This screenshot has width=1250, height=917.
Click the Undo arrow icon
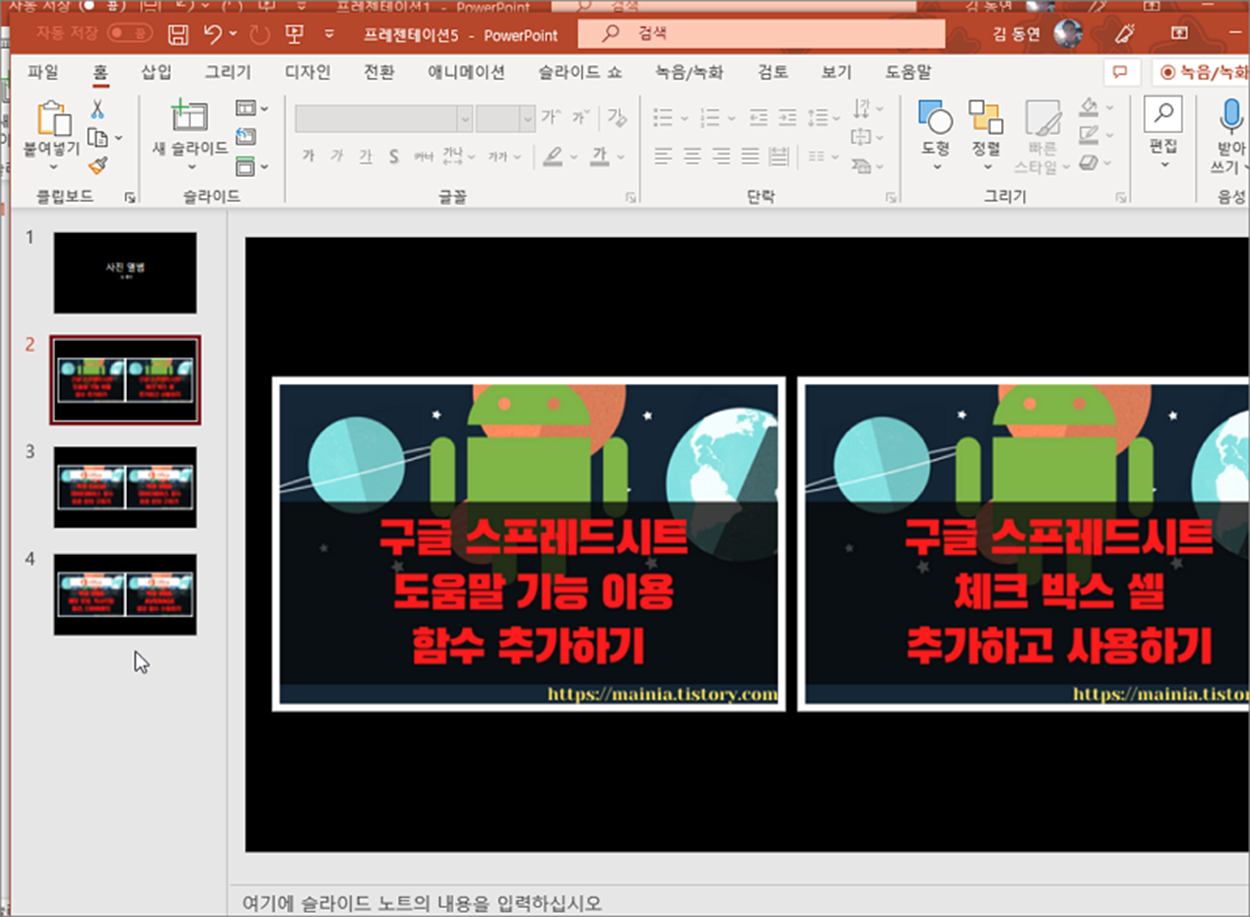212,35
